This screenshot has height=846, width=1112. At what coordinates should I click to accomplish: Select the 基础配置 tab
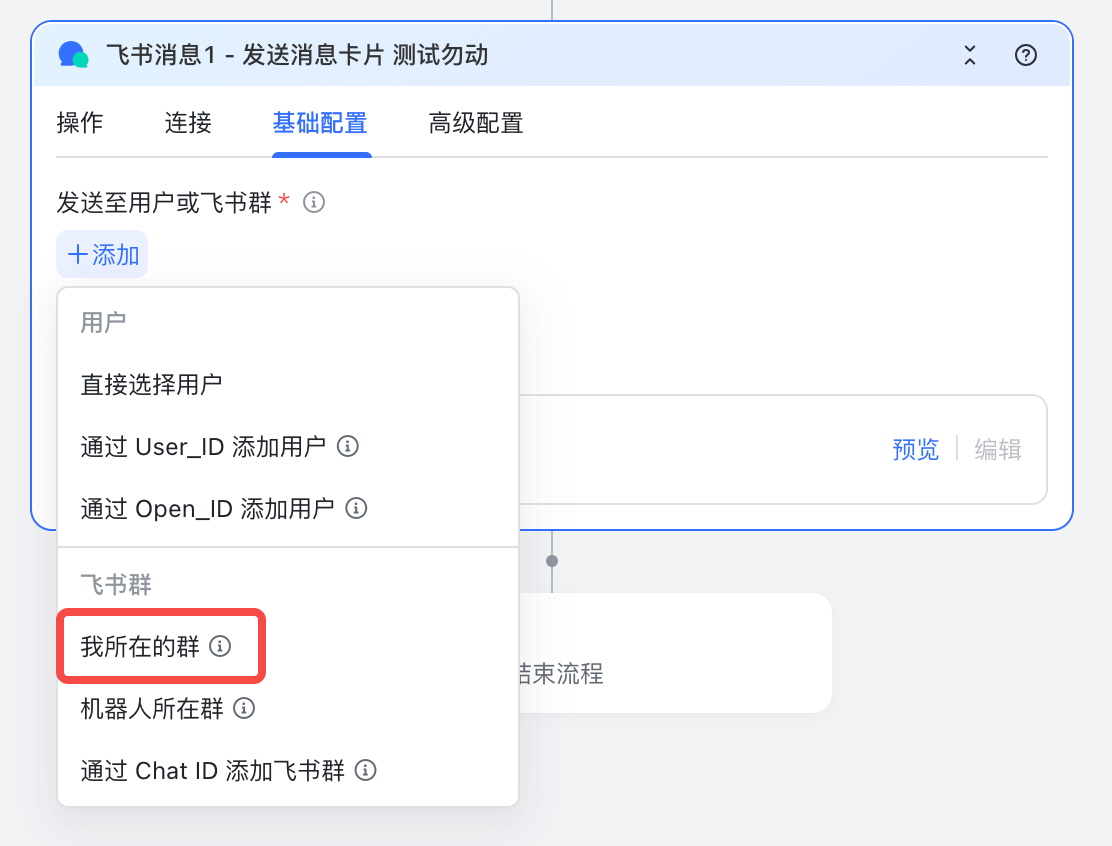320,123
